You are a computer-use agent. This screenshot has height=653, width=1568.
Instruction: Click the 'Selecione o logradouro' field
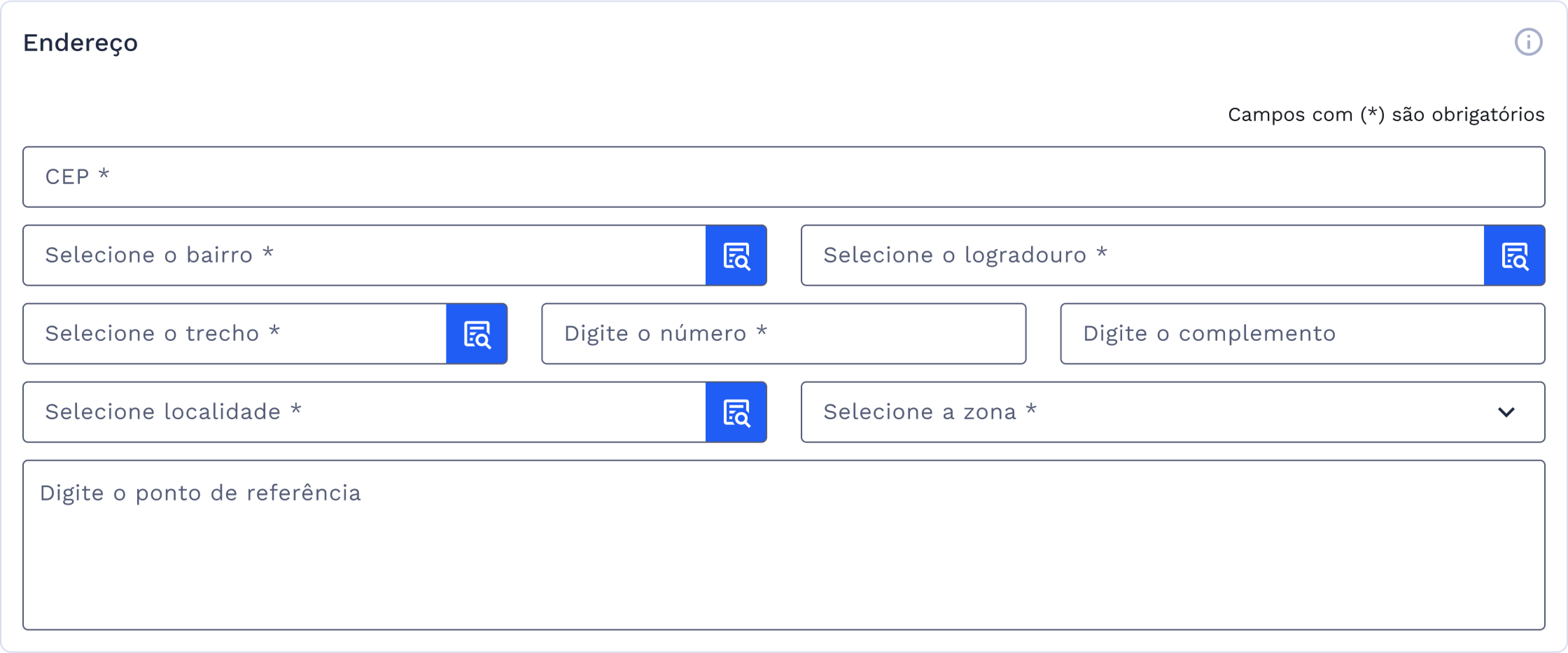pos(1142,255)
